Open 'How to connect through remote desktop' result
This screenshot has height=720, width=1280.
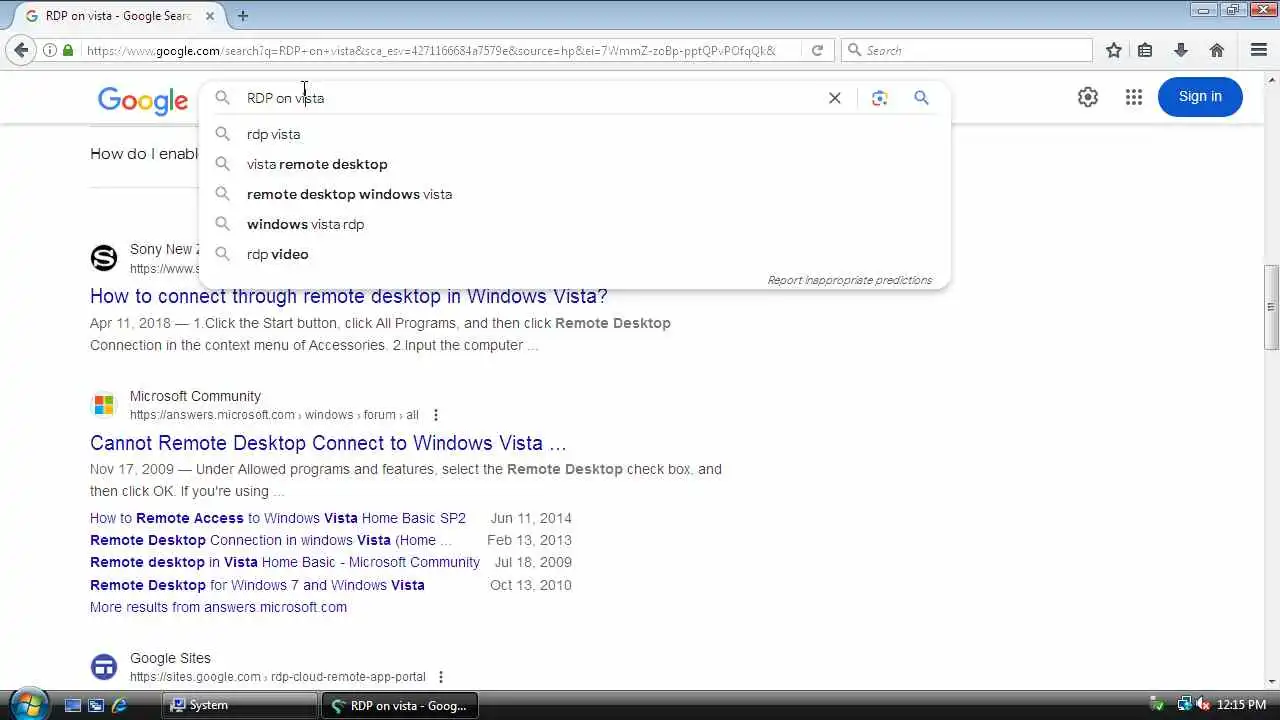pyautogui.click(x=349, y=296)
